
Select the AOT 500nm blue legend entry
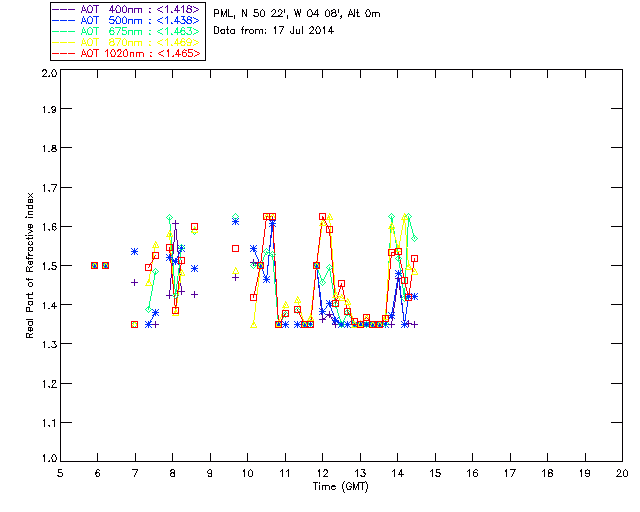pyautogui.click(x=126, y=20)
